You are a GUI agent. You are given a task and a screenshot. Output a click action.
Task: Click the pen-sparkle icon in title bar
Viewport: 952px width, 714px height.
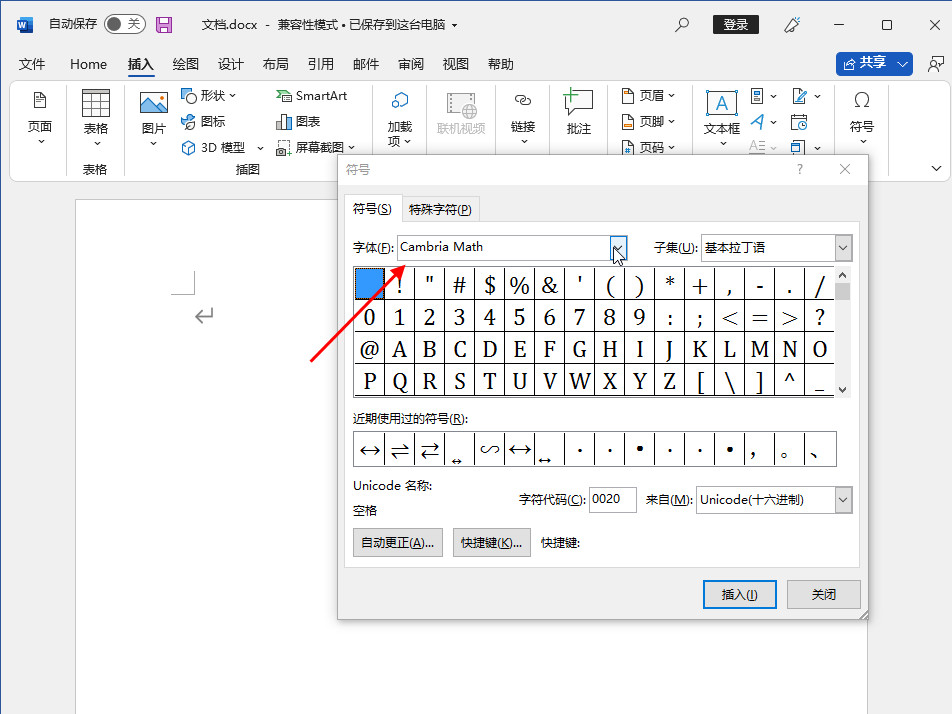tap(792, 24)
